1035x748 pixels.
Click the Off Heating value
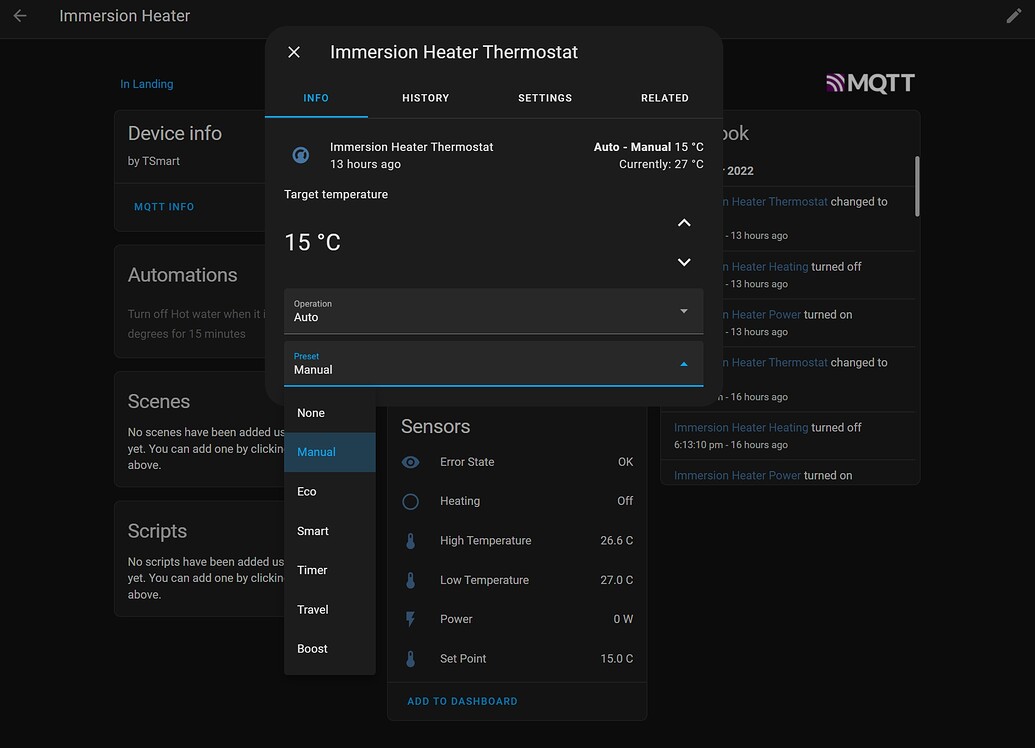[x=624, y=502]
